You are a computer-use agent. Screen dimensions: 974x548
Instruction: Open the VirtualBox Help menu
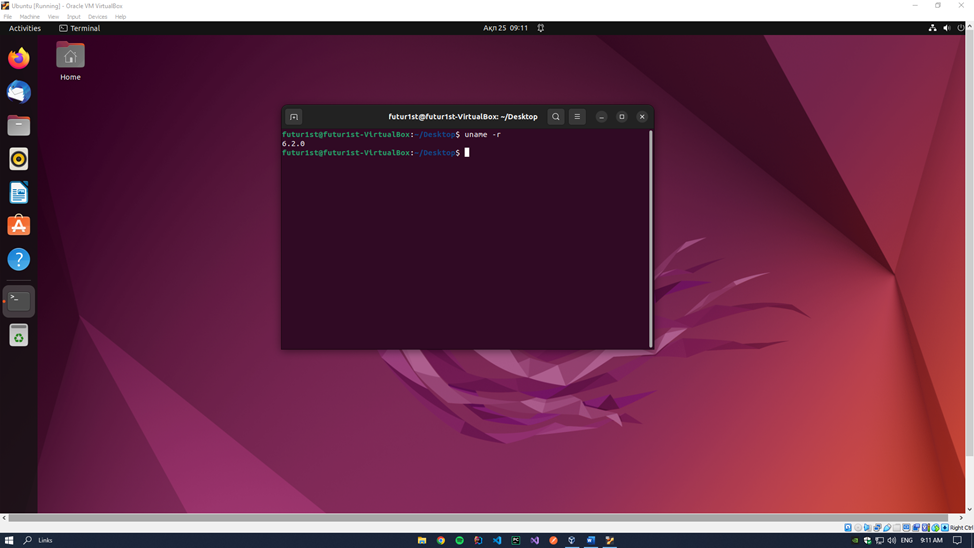click(x=121, y=17)
